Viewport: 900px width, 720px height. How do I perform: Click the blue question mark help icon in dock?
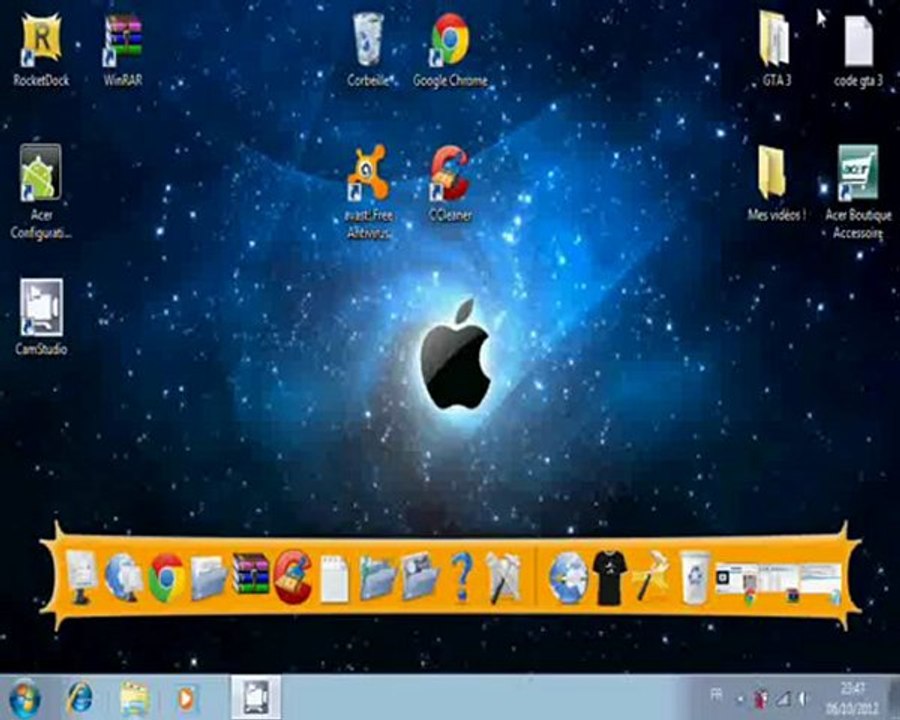[x=462, y=576]
